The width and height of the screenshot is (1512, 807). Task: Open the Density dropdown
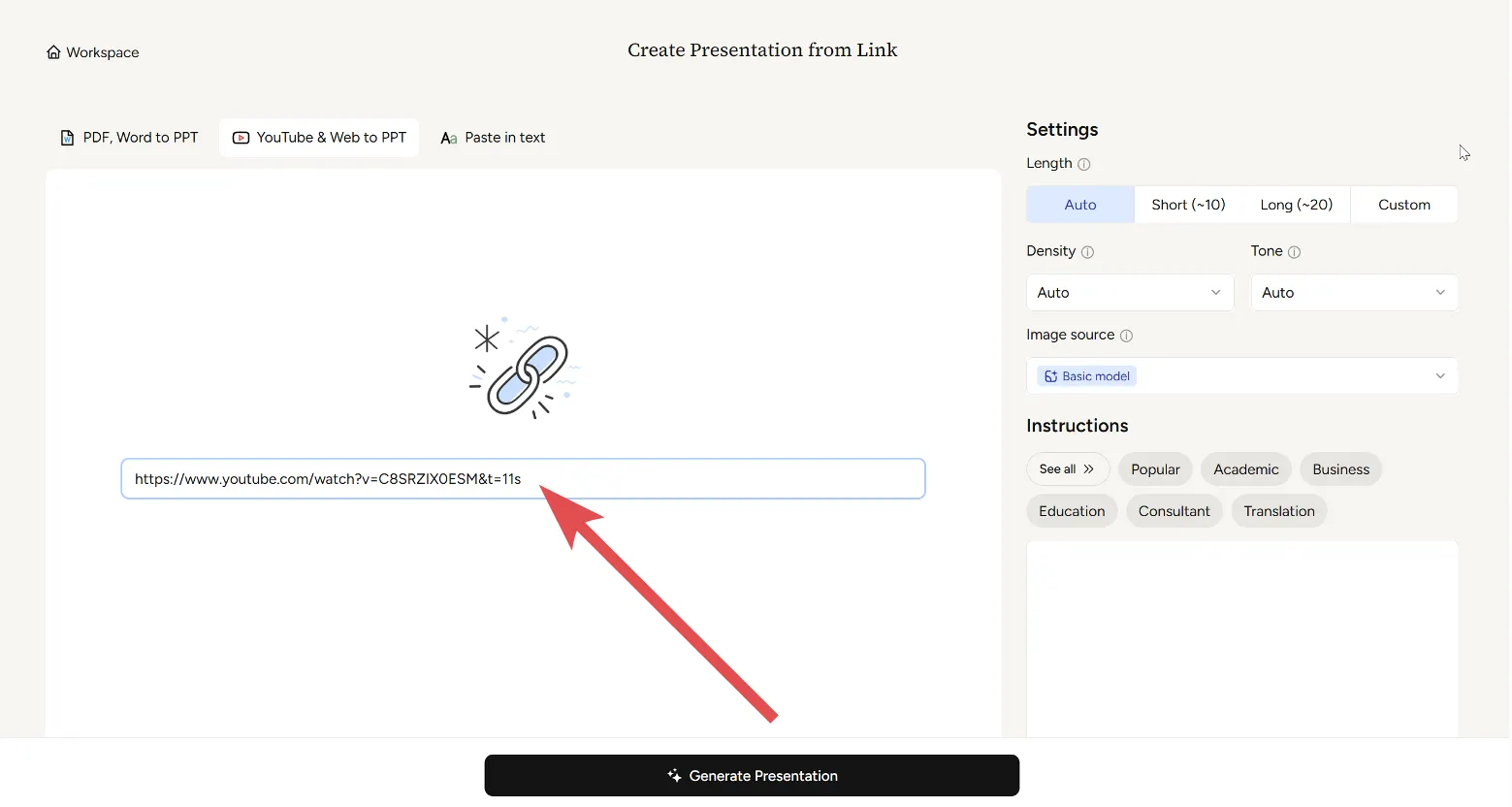1130,293
